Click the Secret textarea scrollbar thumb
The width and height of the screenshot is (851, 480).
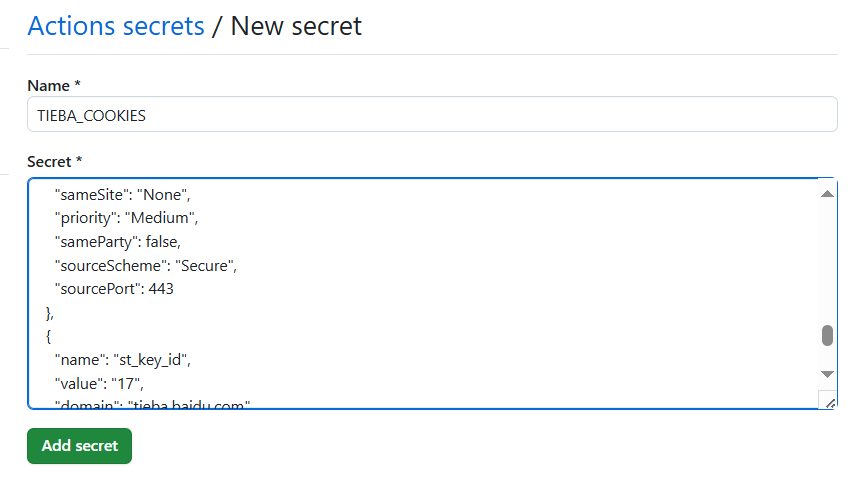tap(827, 336)
